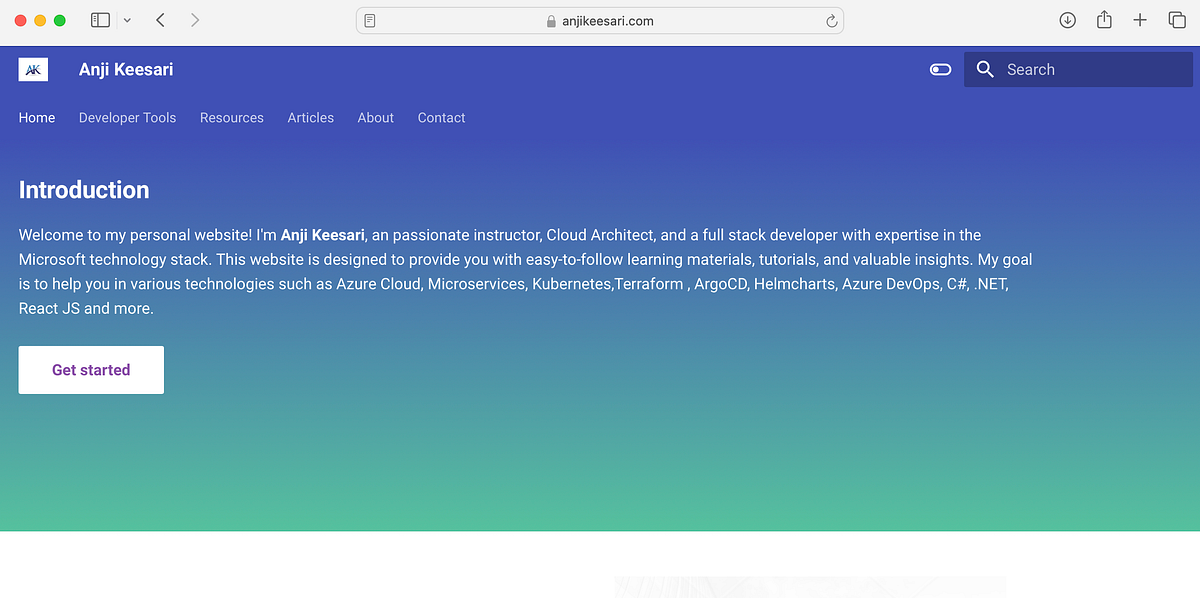Open a new tab with the plus icon
The height and width of the screenshot is (598, 1200).
pyautogui.click(x=1140, y=19)
